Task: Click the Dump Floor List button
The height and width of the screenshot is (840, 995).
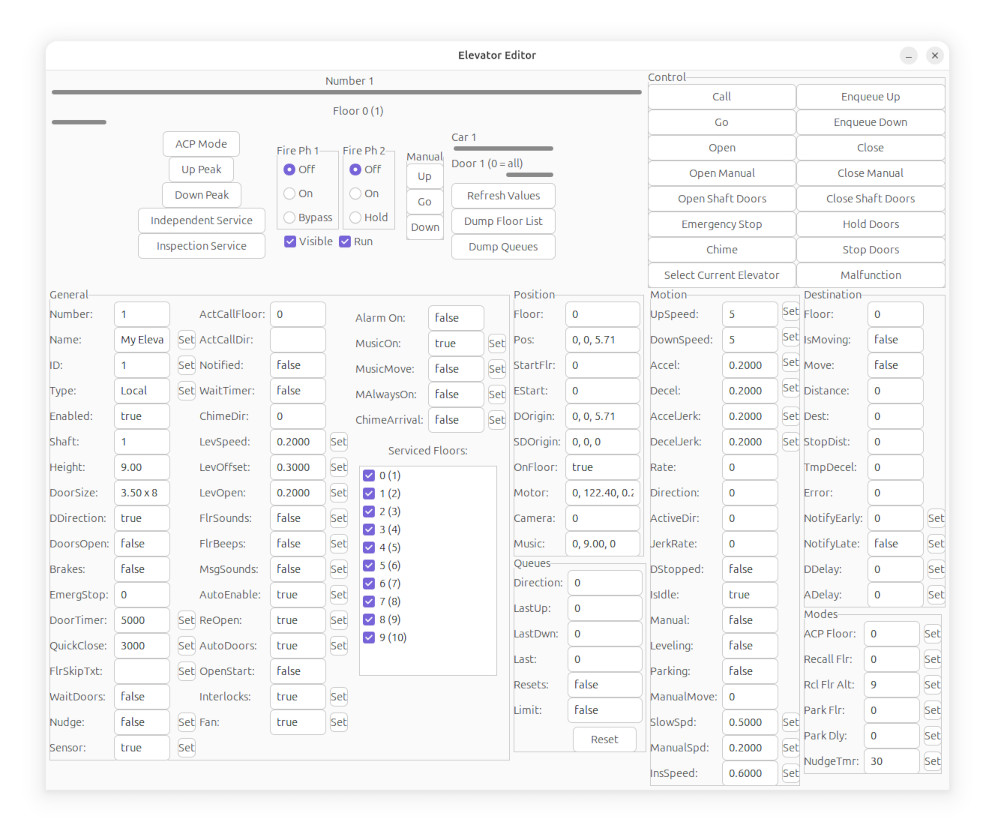Action: click(503, 221)
